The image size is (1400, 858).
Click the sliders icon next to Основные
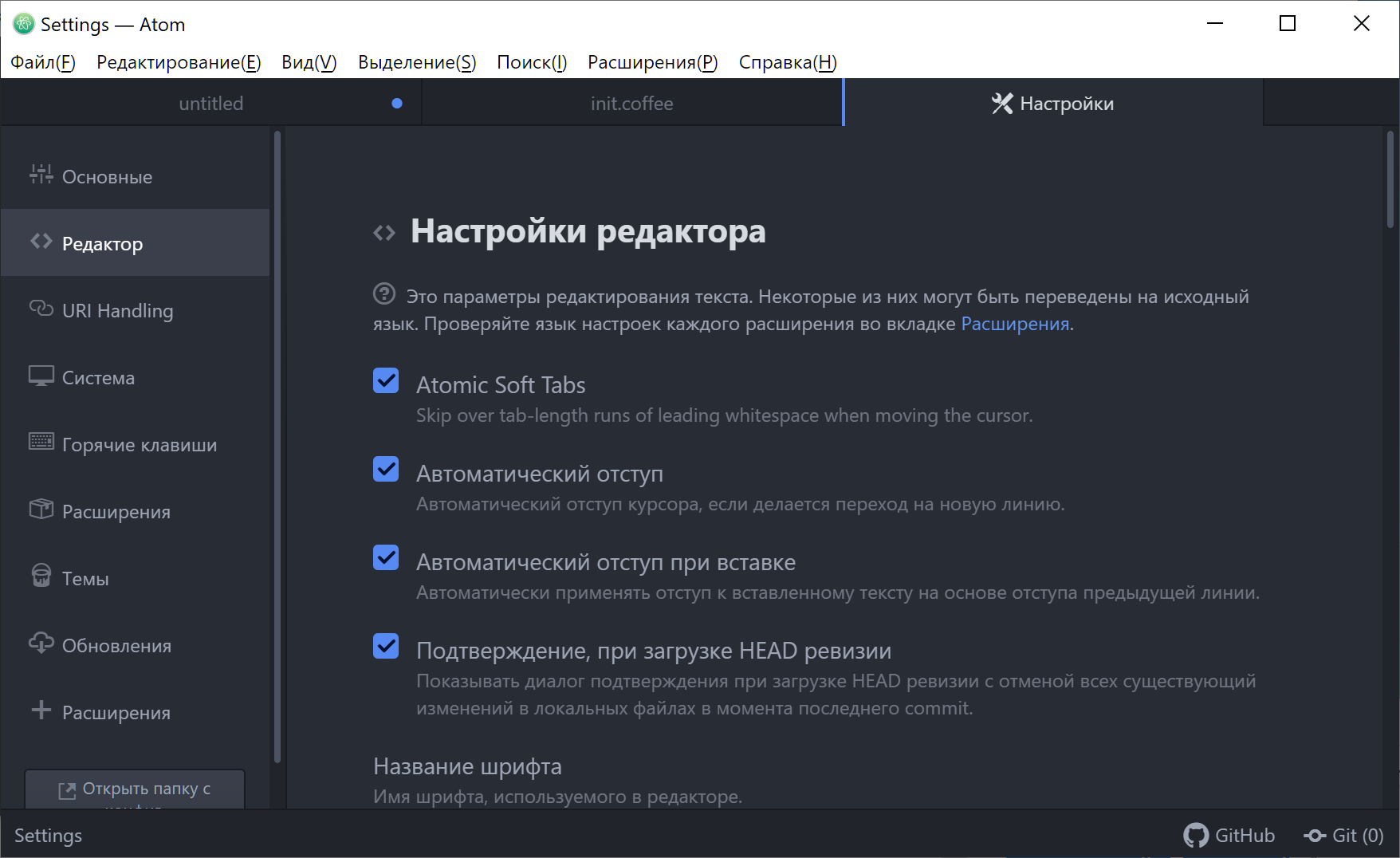pyautogui.click(x=41, y=174)
